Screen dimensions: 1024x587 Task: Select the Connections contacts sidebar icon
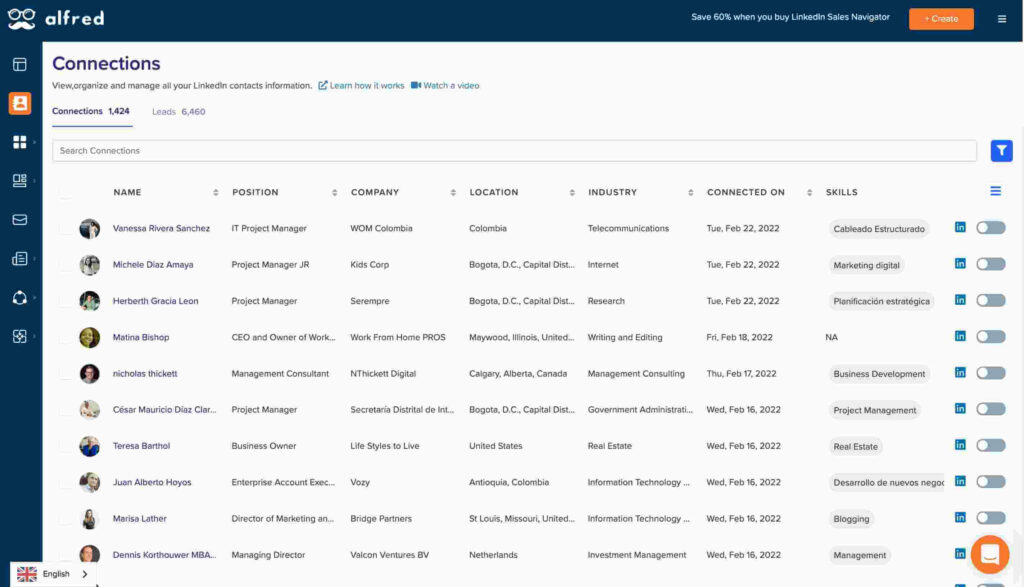pyautogui.click(x=20, y=103)
